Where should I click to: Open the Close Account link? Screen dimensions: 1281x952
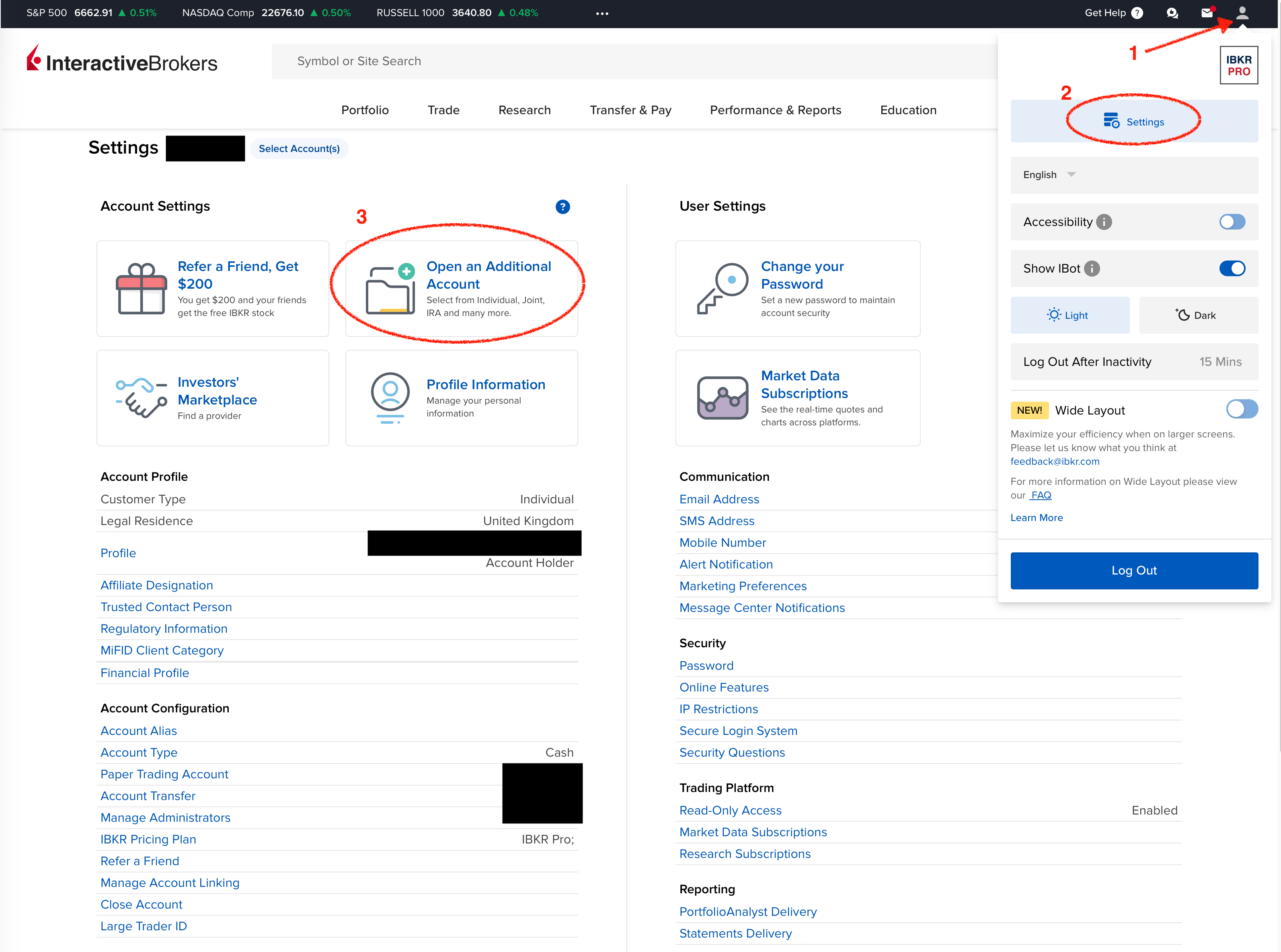(141, 904)
